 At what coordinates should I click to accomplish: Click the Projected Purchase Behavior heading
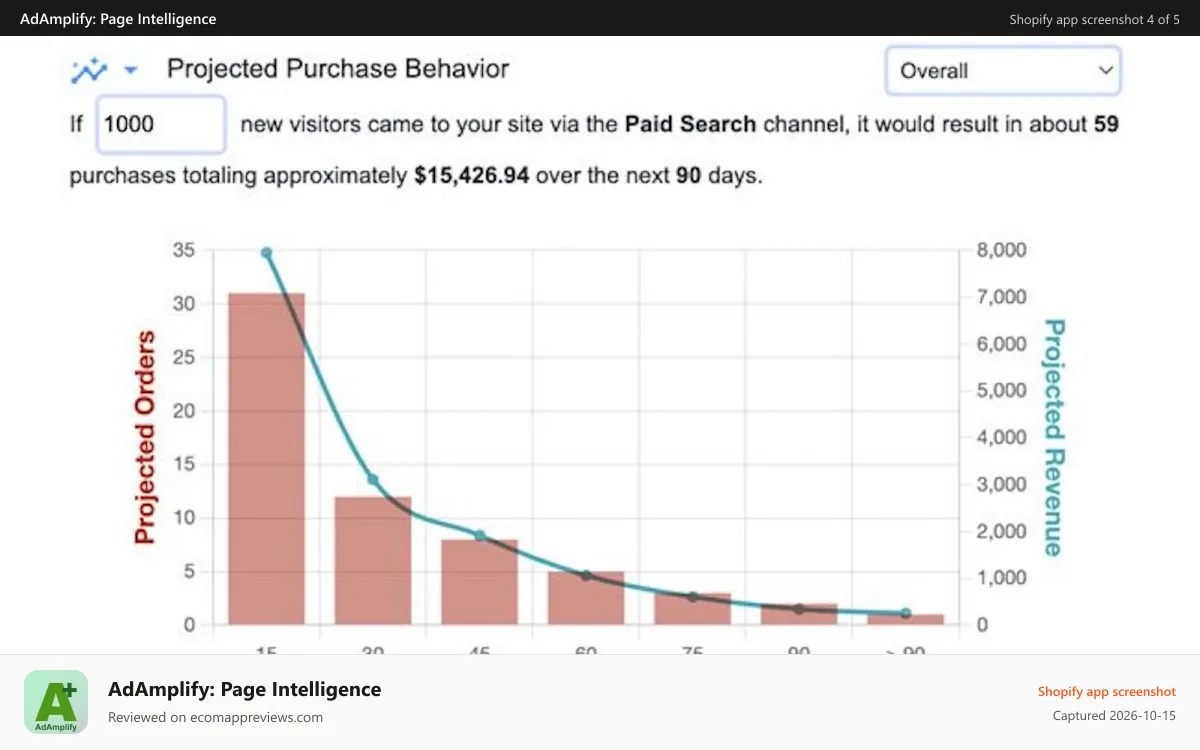338,69
